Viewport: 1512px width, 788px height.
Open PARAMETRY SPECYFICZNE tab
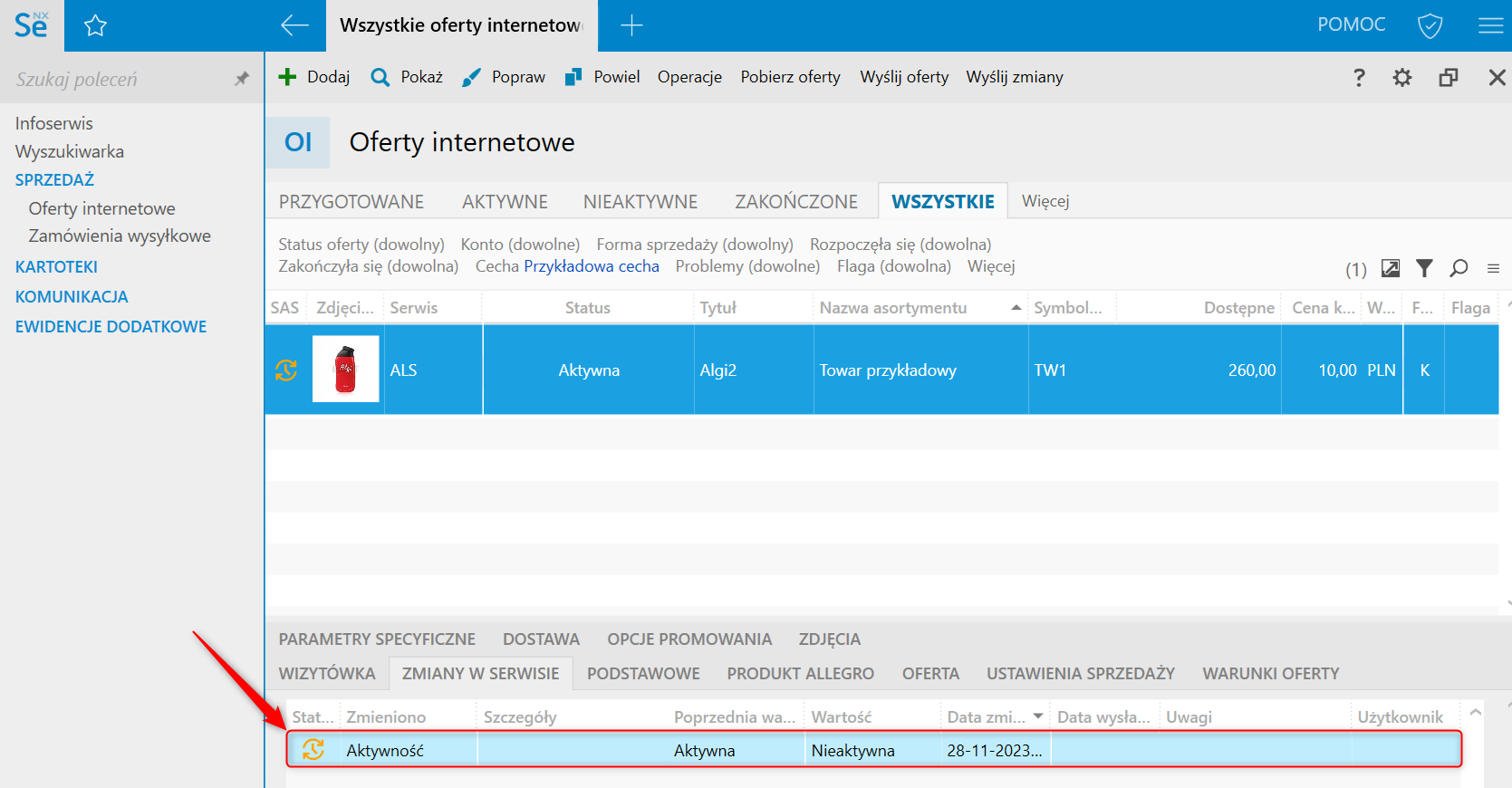point(377,639)
